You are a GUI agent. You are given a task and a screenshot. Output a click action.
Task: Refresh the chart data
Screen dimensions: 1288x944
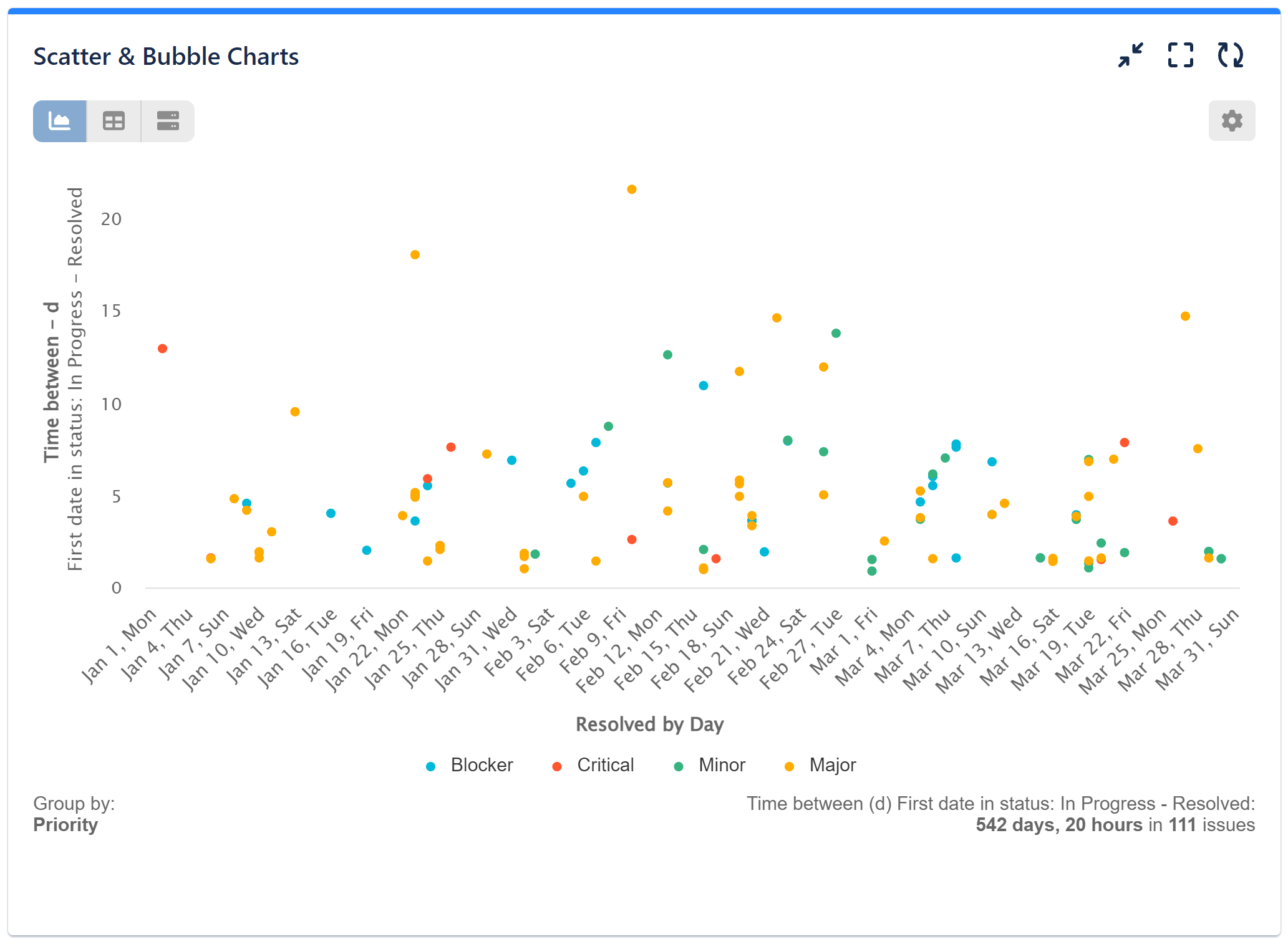(x=1231, y=55)
